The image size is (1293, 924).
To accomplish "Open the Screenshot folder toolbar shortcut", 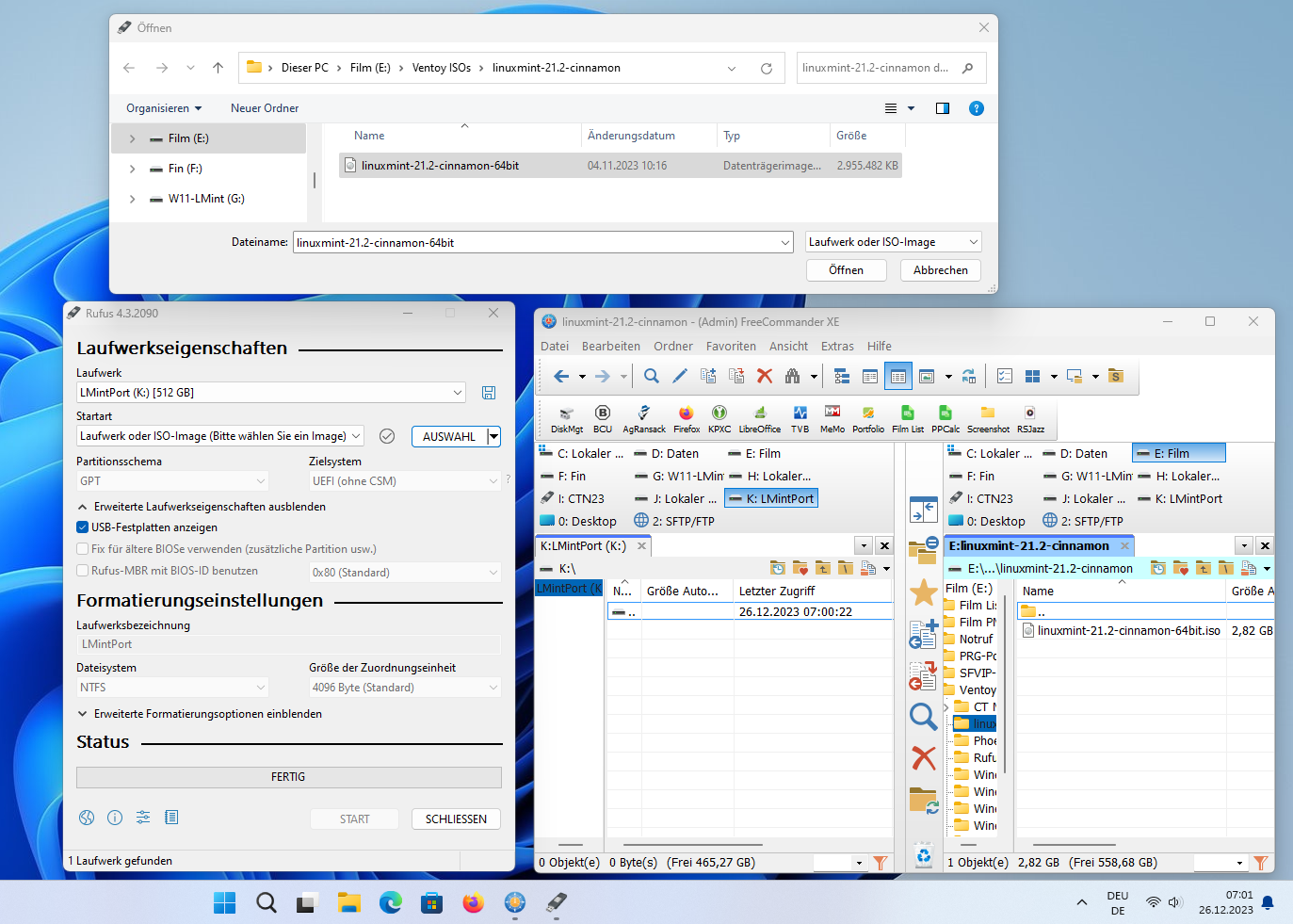I will (x=988, y=419).
